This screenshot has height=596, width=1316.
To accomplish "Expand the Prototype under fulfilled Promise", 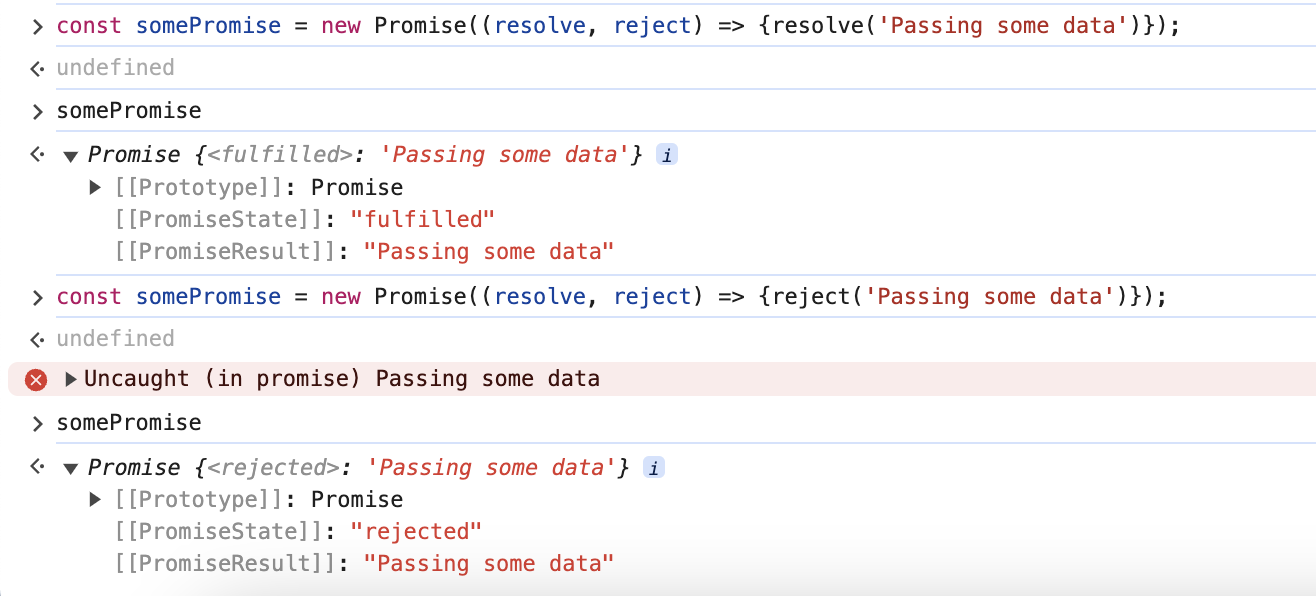I will [96, 187].
